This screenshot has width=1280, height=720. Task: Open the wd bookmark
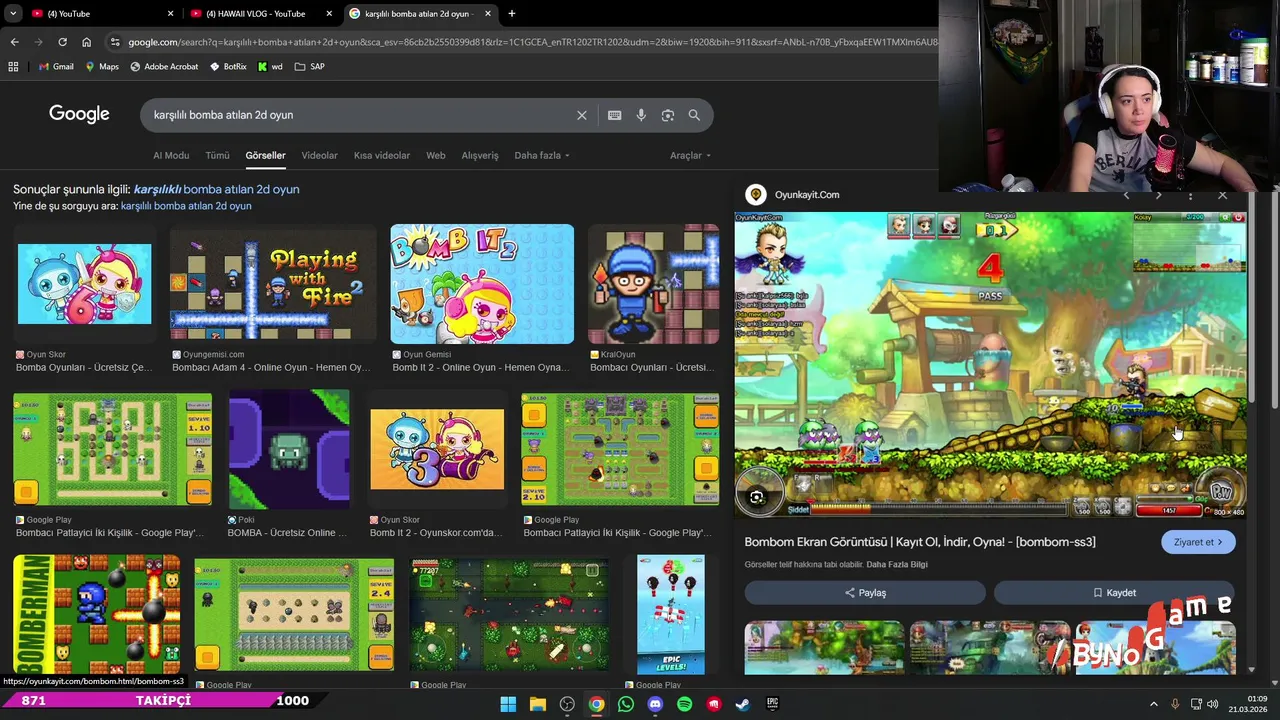click(270, 66)
